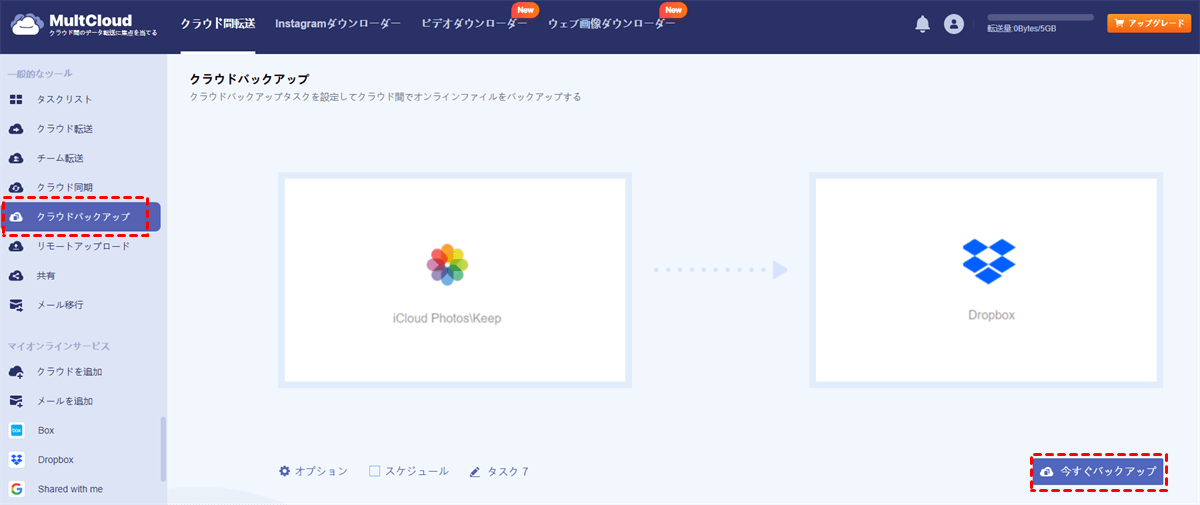
Task: Click the large Dropbox logo icon
Action: click(988, 261)
